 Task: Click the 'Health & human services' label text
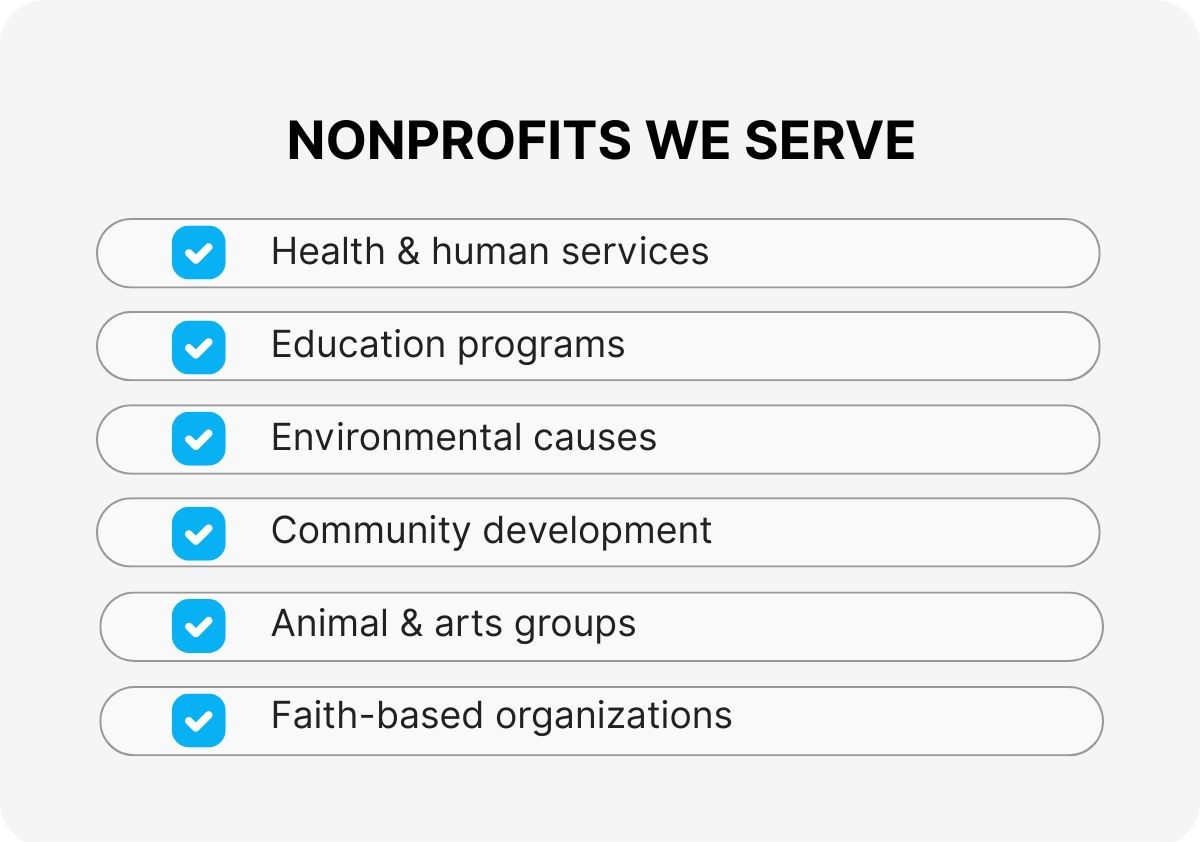pos(489,251)
